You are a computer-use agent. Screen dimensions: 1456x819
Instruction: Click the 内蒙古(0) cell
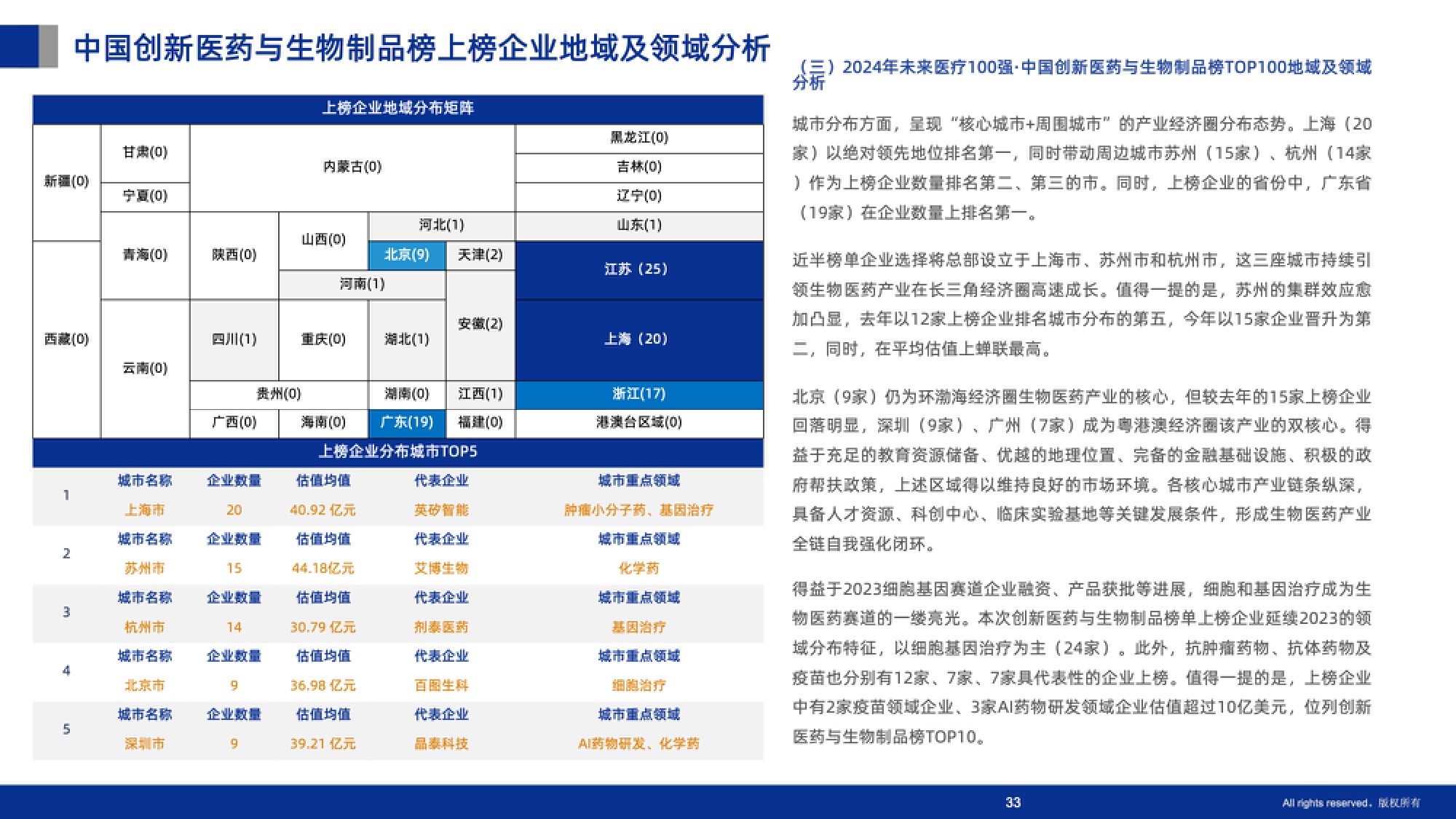352,167
